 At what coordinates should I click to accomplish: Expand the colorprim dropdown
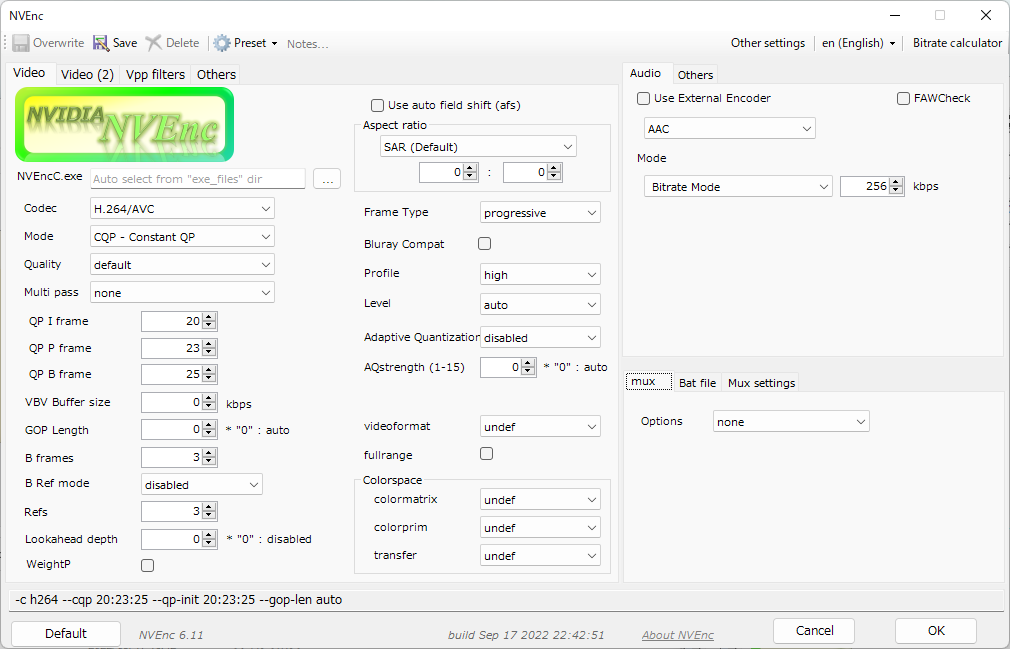click(540, 527)
